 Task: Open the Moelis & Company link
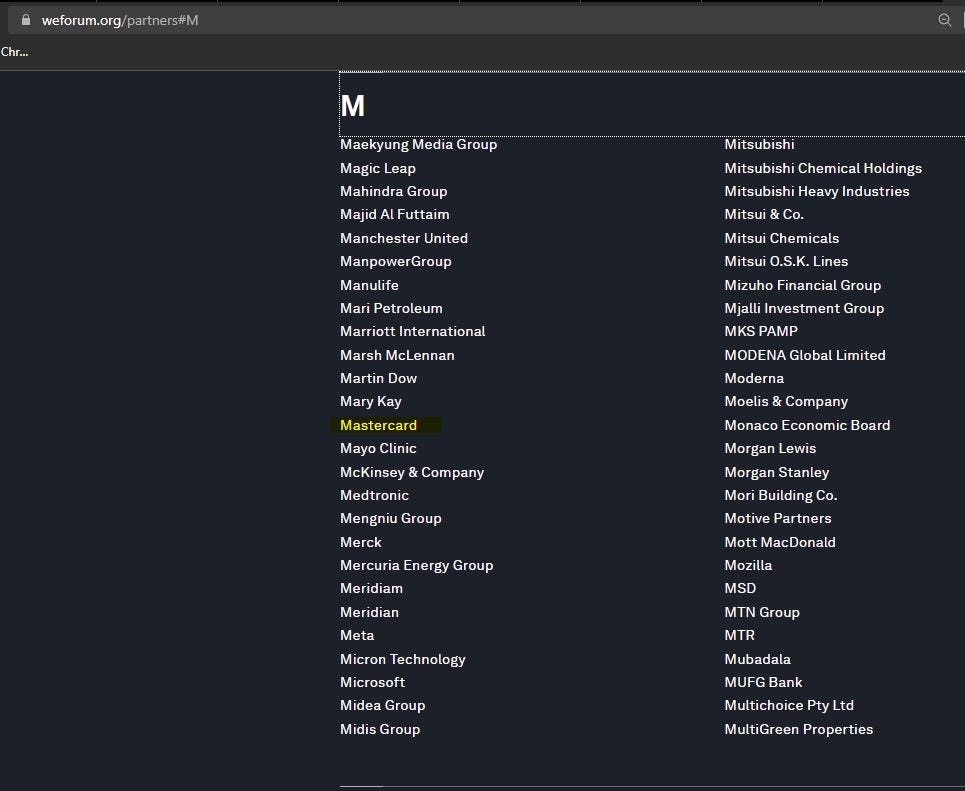pos(786,401)
